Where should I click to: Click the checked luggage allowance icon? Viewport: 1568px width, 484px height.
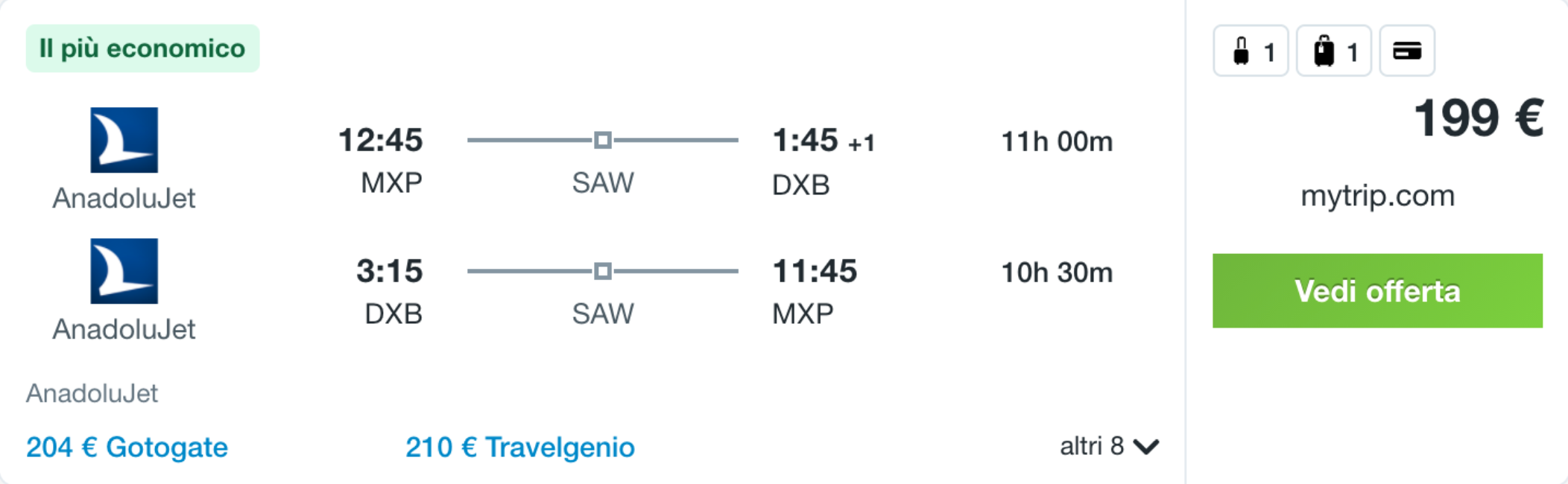1334,51
